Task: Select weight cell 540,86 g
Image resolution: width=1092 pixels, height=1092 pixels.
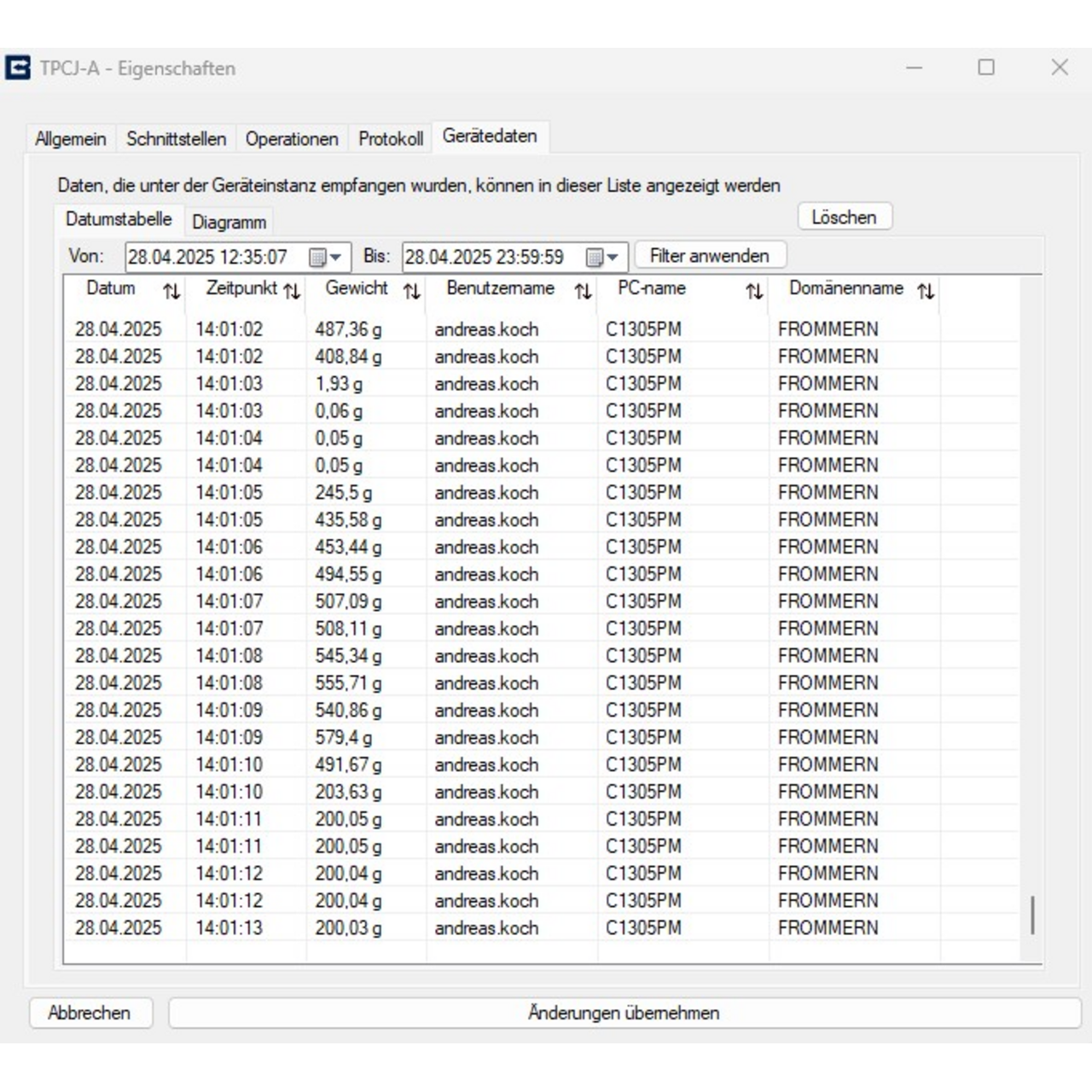Action: tap(348, 711)
